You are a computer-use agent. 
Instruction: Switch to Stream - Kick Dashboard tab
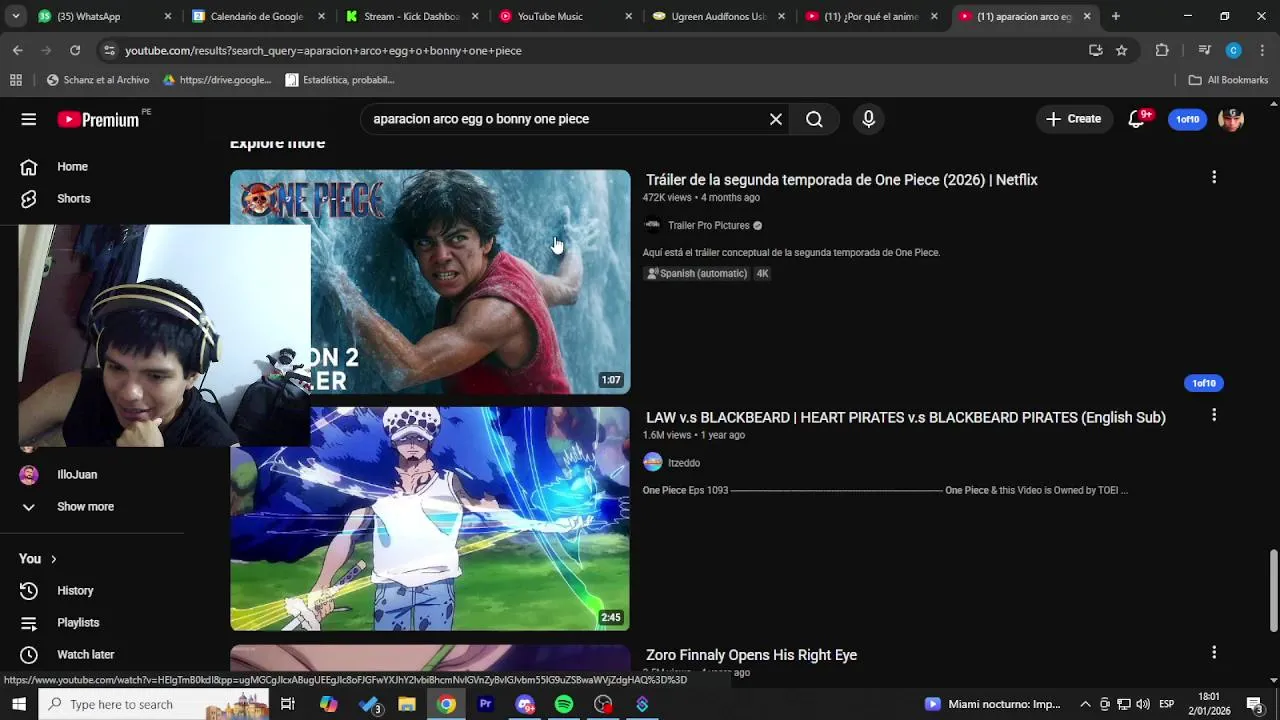pos(411,16)
